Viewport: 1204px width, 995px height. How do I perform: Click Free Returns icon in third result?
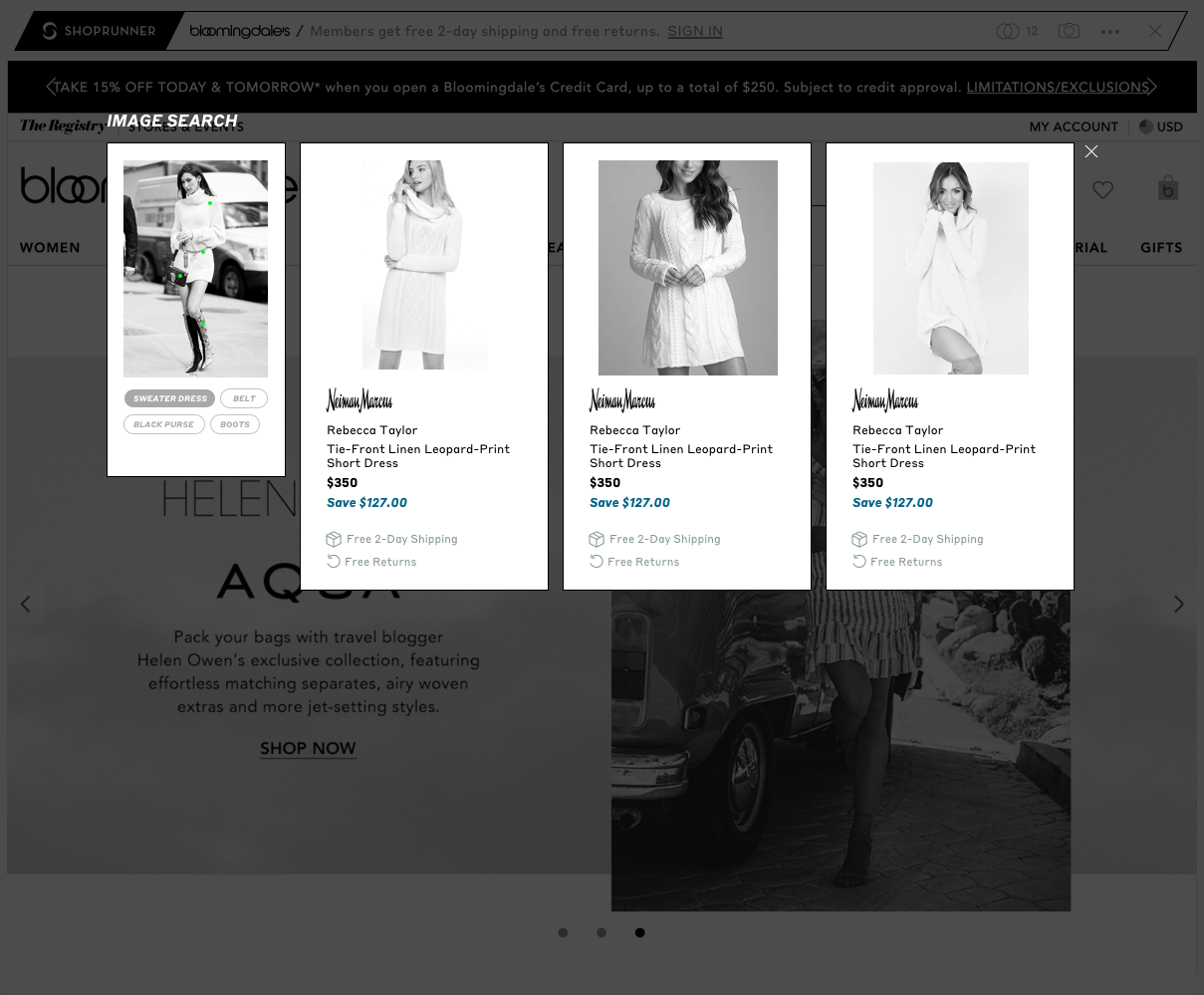[x=859, y=562]
